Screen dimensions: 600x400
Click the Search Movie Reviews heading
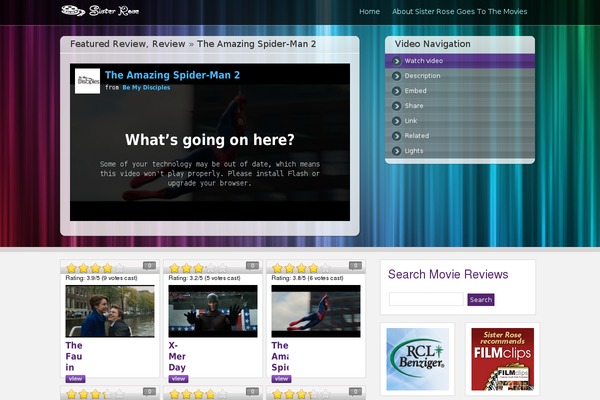(x=448, y=274)
